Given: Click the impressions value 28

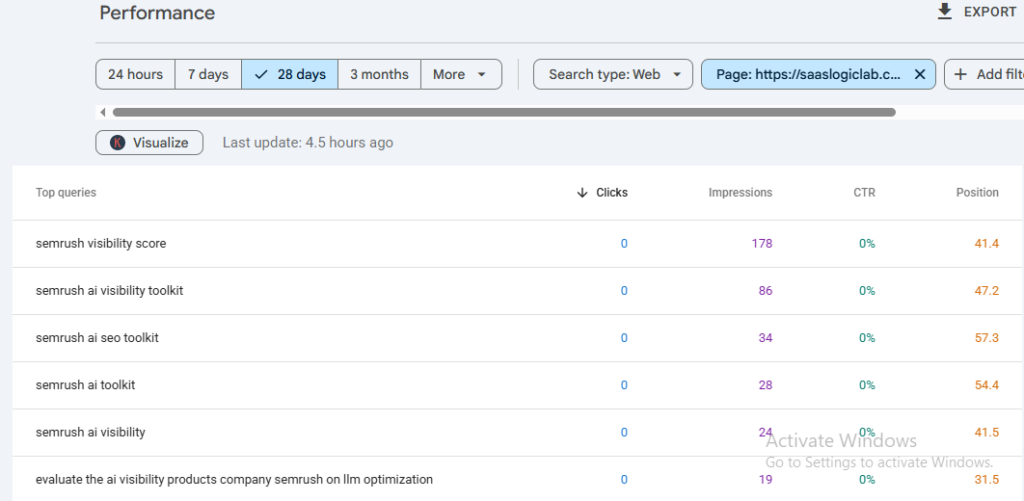Looking at the screenshot, I should pyautogui.click(x=765, y=385).
